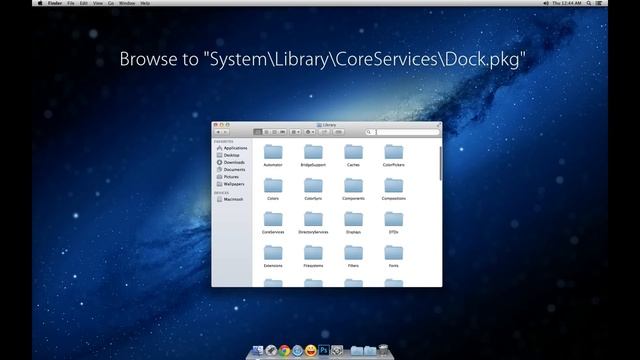Open the Extensions folder
The width and height of the screenshot is (640, 360).
pos(273,253)
